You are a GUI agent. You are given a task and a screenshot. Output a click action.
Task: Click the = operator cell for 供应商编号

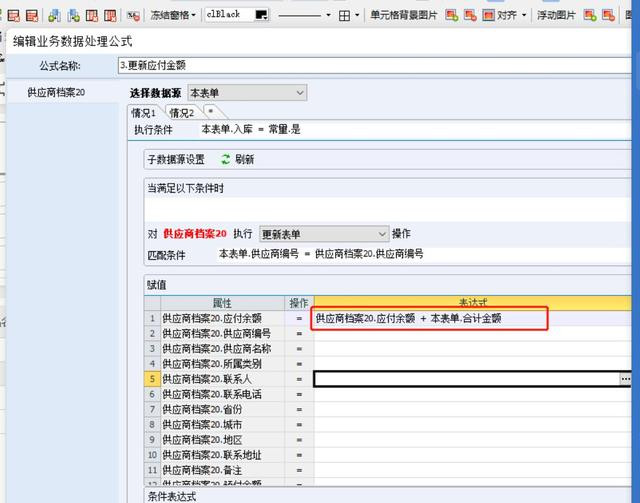299,334
